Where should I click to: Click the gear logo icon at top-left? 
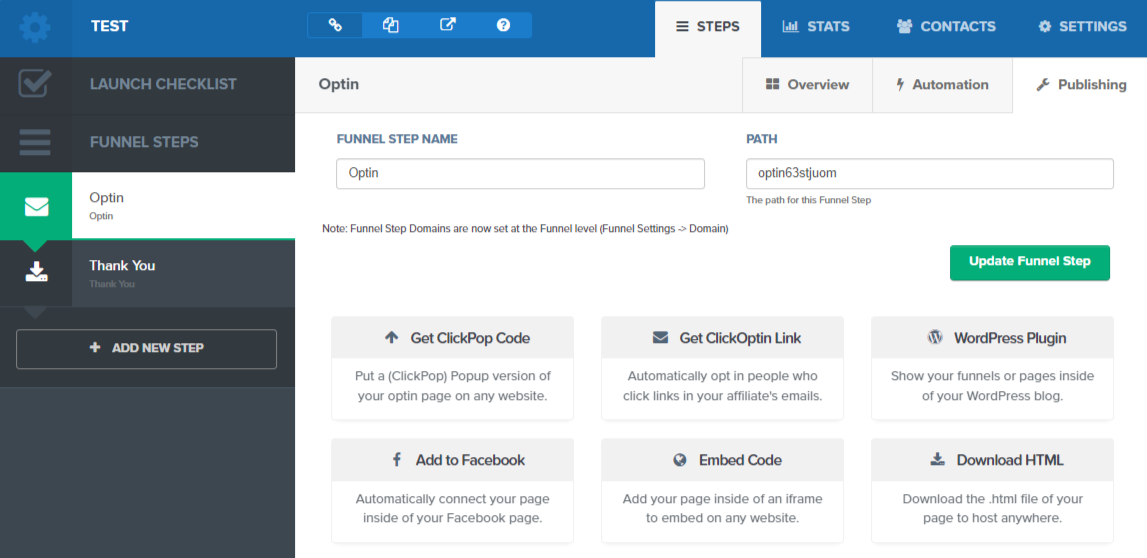click(35, 28)
